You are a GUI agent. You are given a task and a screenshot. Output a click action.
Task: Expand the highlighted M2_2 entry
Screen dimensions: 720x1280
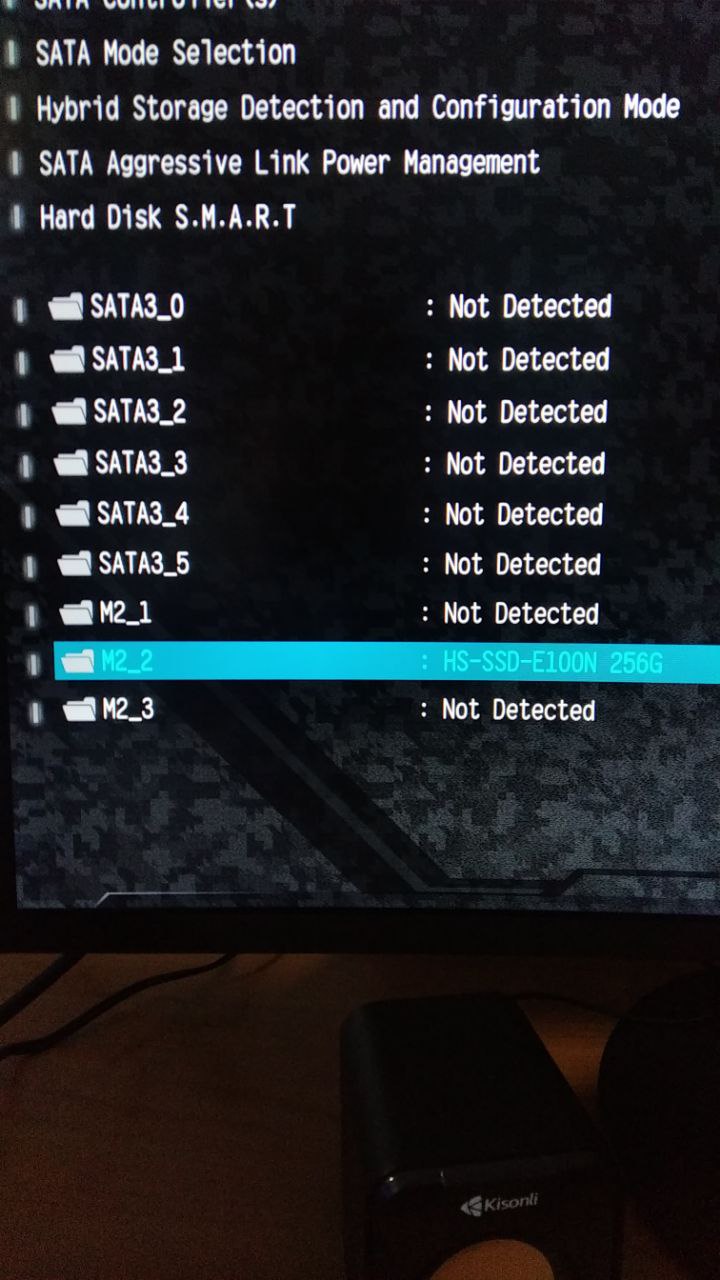click(x=387, y=661)
